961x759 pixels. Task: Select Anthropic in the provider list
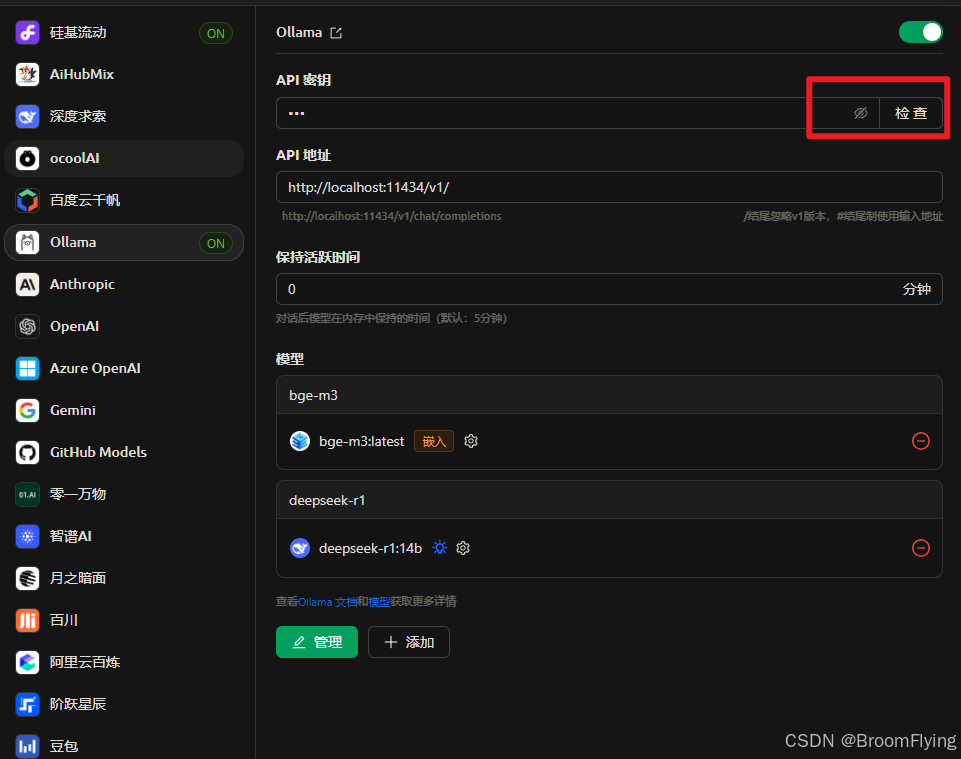click(124, 284)
